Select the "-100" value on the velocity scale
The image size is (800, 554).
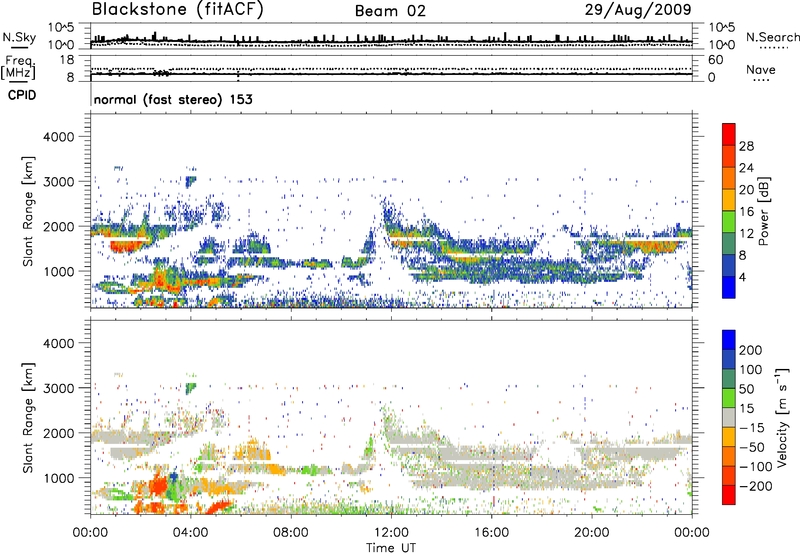point(756,467)
